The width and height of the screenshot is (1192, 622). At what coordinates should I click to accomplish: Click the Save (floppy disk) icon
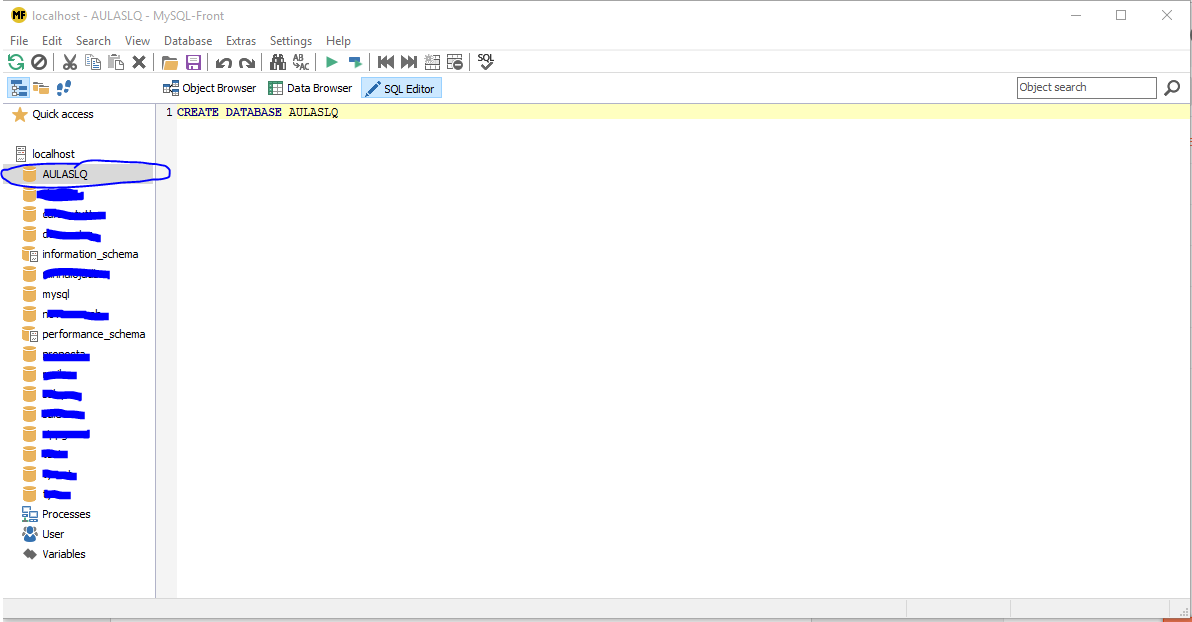pyautogui.click(x=194, y=62)
